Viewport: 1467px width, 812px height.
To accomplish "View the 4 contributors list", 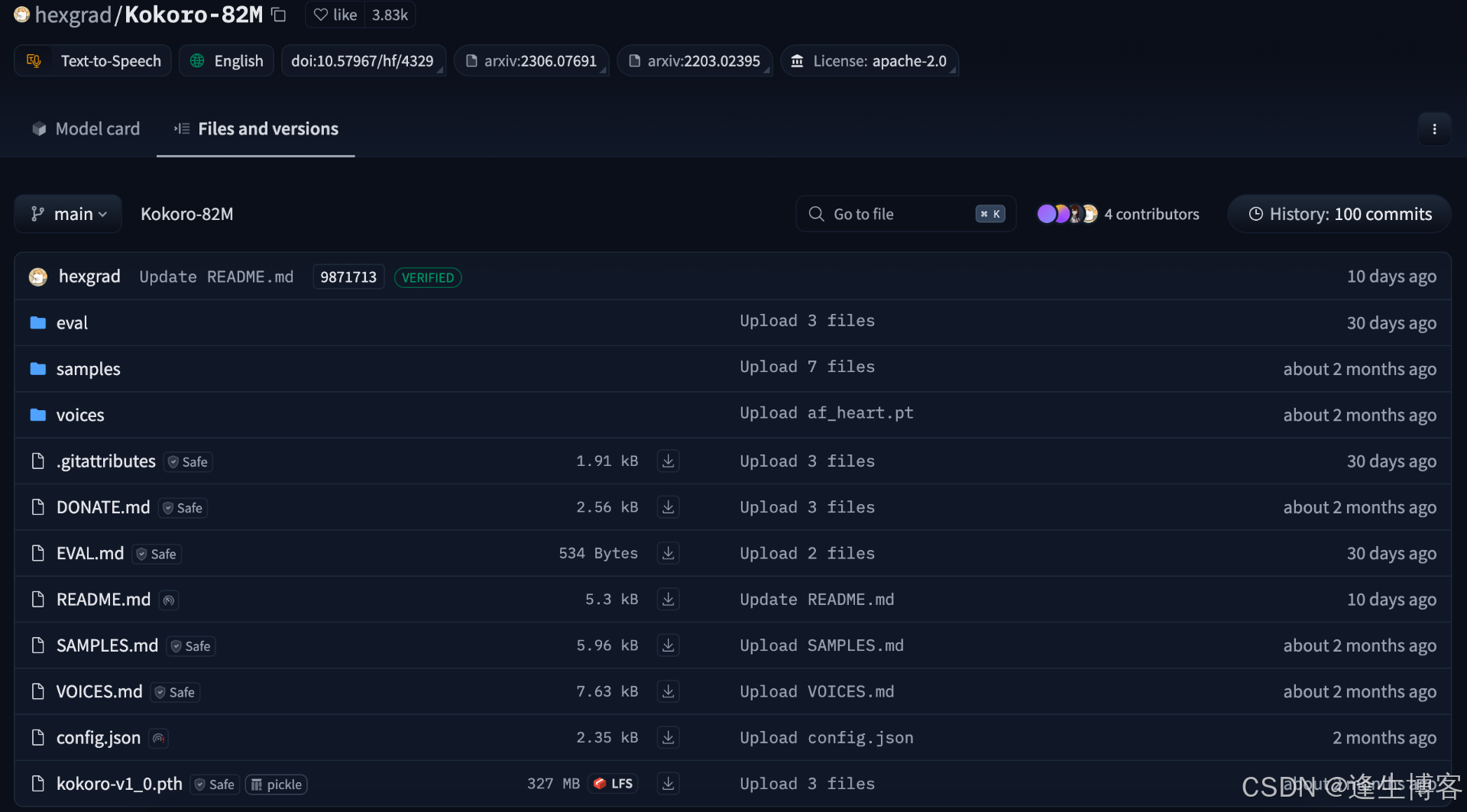I will pyautogui.click(x=1118, y=214).
